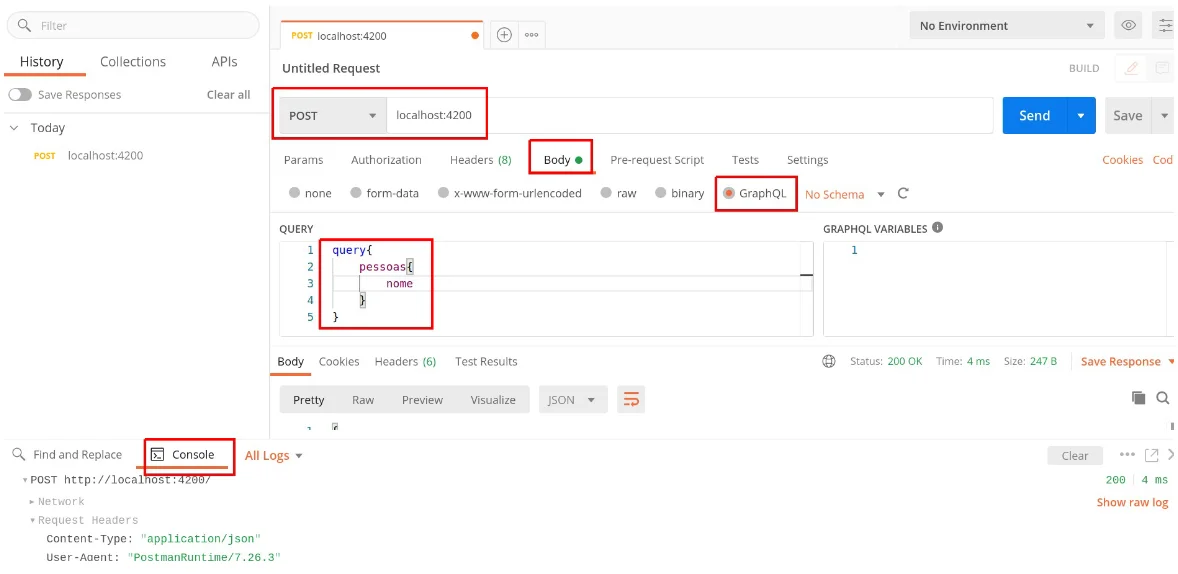Open the Save Response dropdown
The width and height of the screenshot is (1178, 574).
1128,361
